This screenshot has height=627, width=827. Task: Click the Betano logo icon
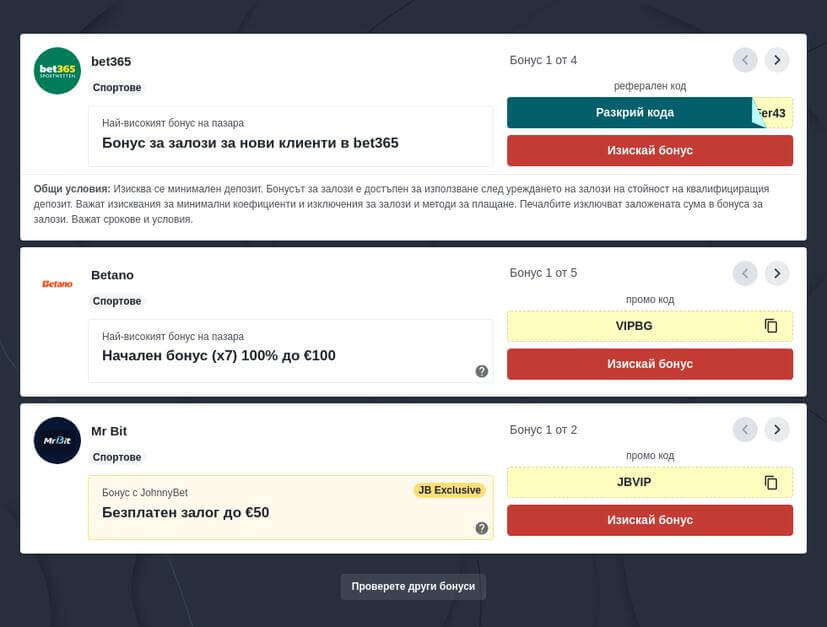57,284
